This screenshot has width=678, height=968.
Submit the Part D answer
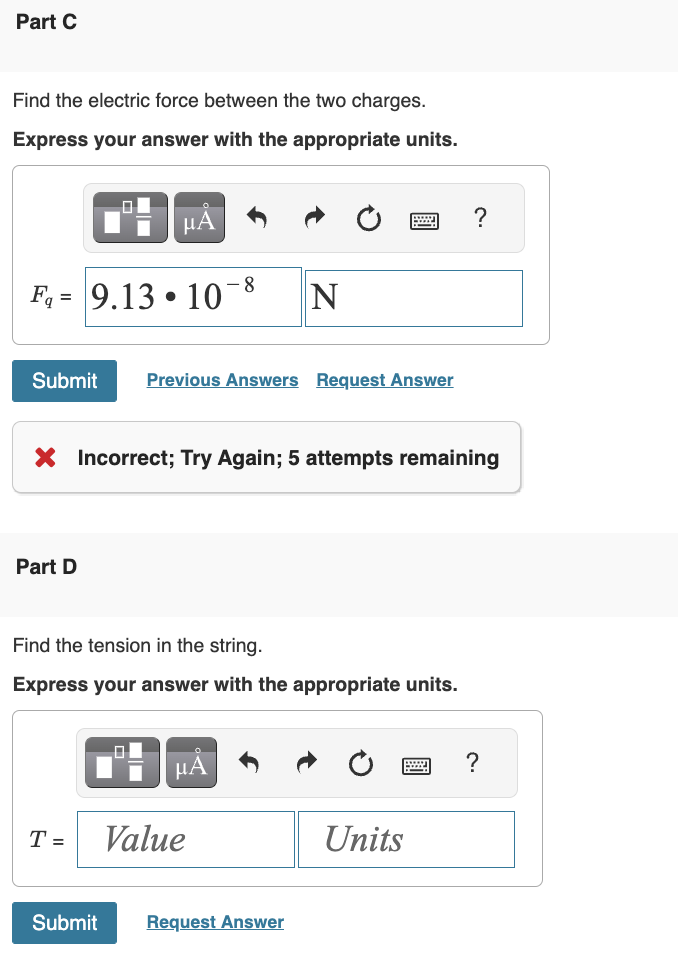(x=64, y=923)
